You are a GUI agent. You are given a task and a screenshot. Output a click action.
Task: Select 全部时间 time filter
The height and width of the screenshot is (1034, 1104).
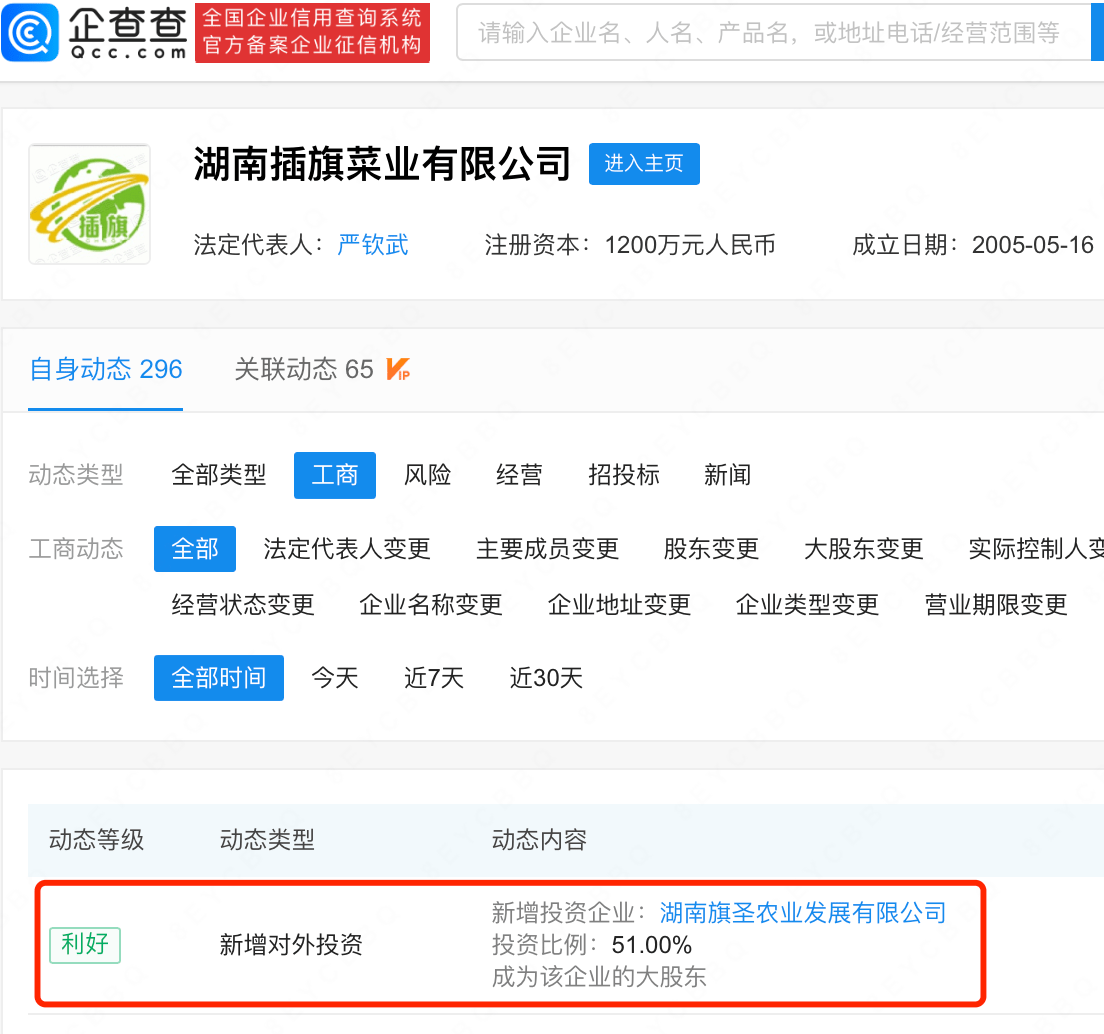219,678
